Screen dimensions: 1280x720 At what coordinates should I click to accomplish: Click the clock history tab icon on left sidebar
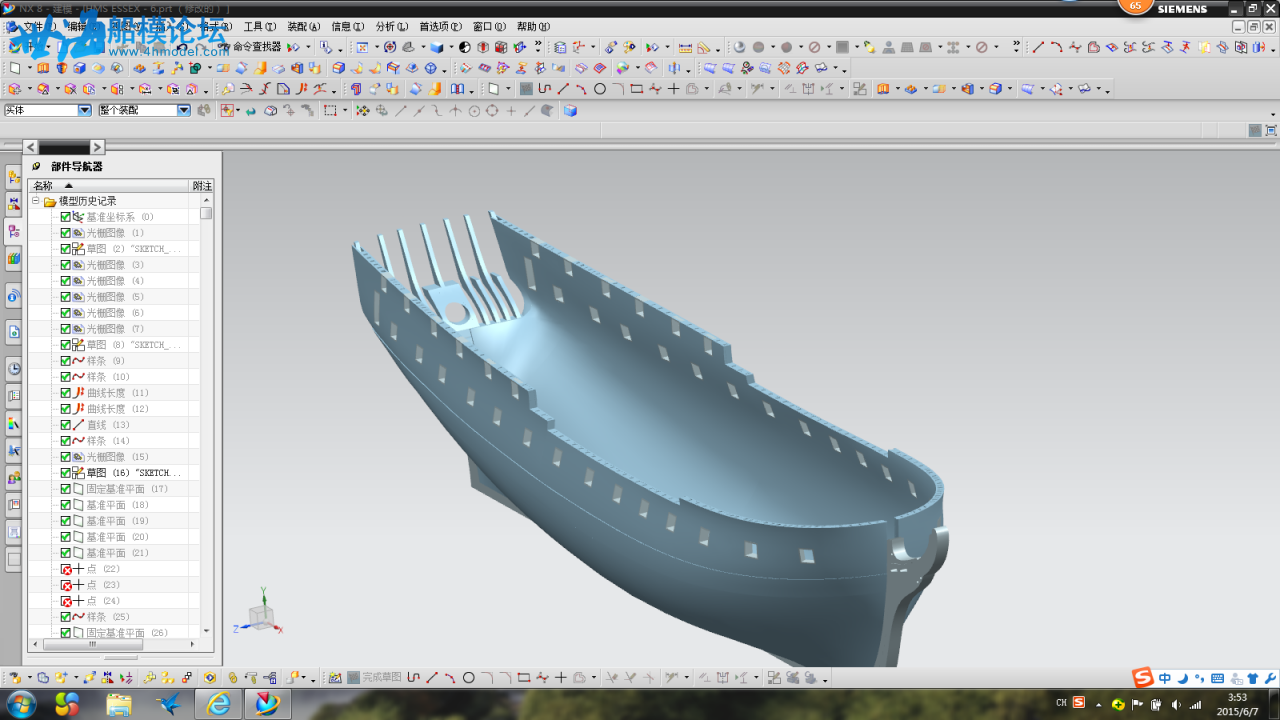click(x=14, y=368)
